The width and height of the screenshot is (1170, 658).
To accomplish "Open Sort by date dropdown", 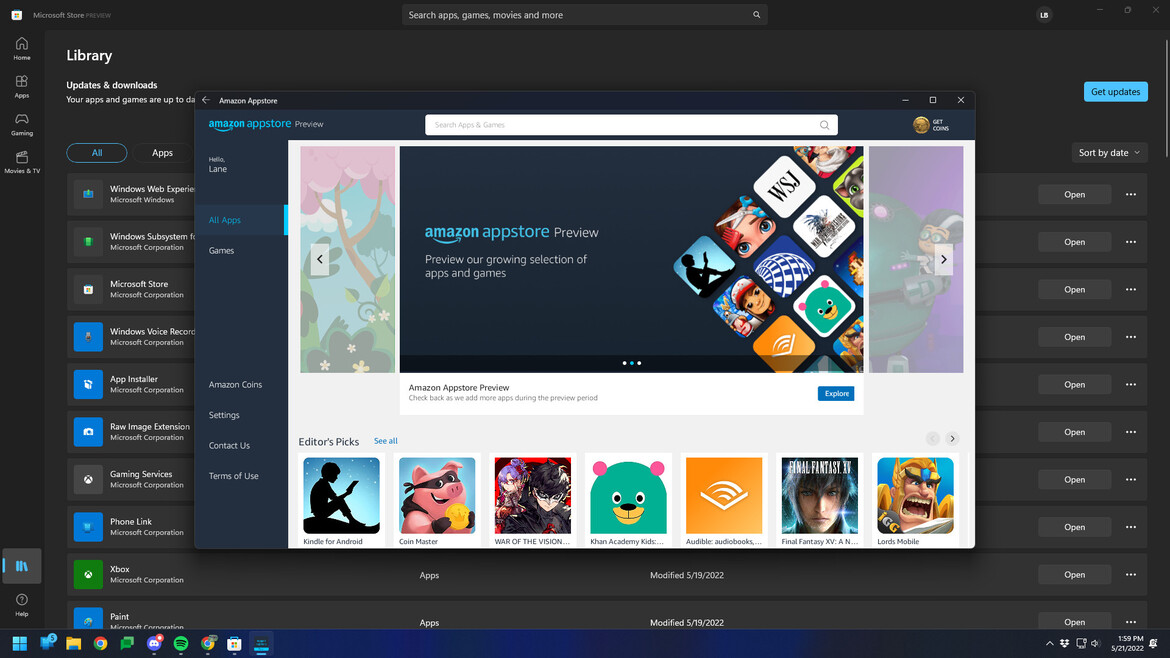I will click(x=1109, y=152).
